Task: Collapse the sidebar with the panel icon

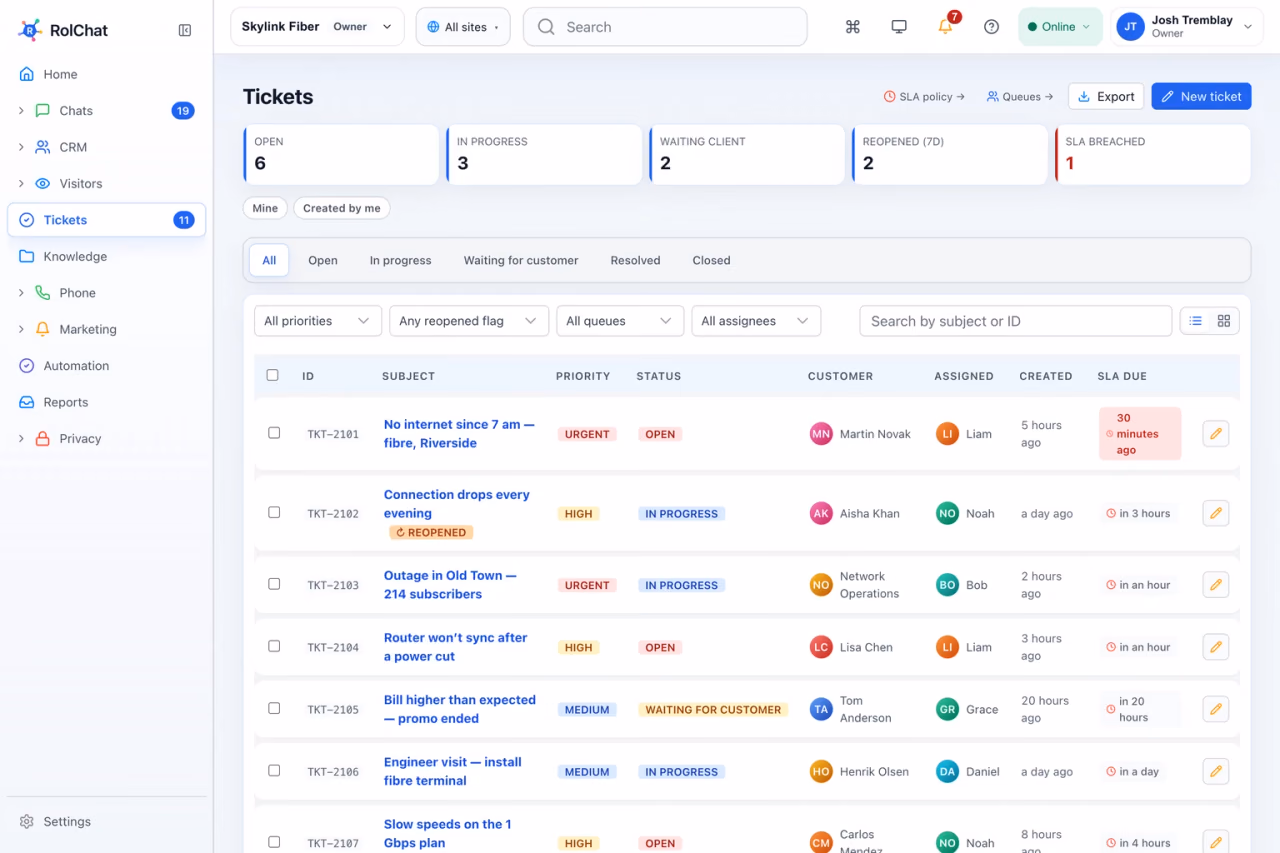Action: [x=185, y=30]
